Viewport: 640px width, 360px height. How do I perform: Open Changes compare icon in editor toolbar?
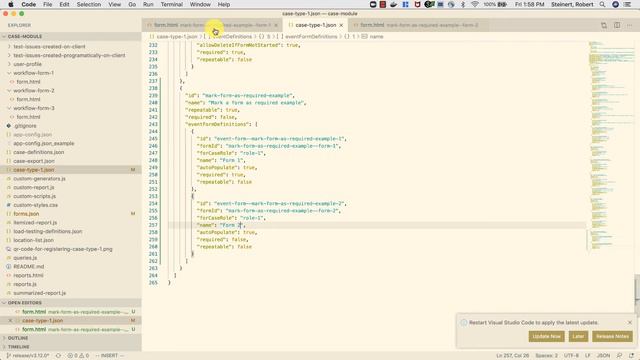[x=604, y=25]
